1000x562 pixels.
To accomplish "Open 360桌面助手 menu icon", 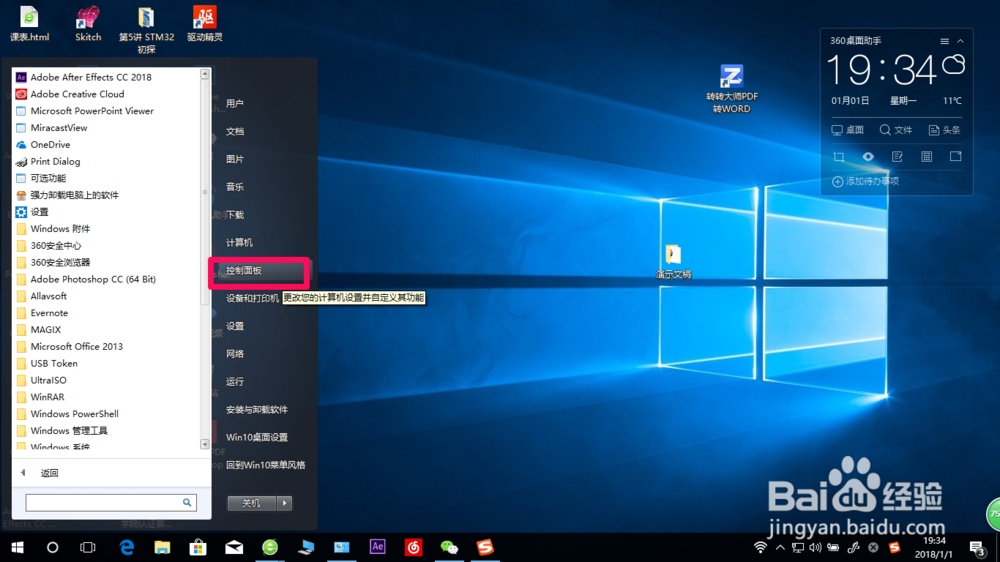I will pos(945,41).
